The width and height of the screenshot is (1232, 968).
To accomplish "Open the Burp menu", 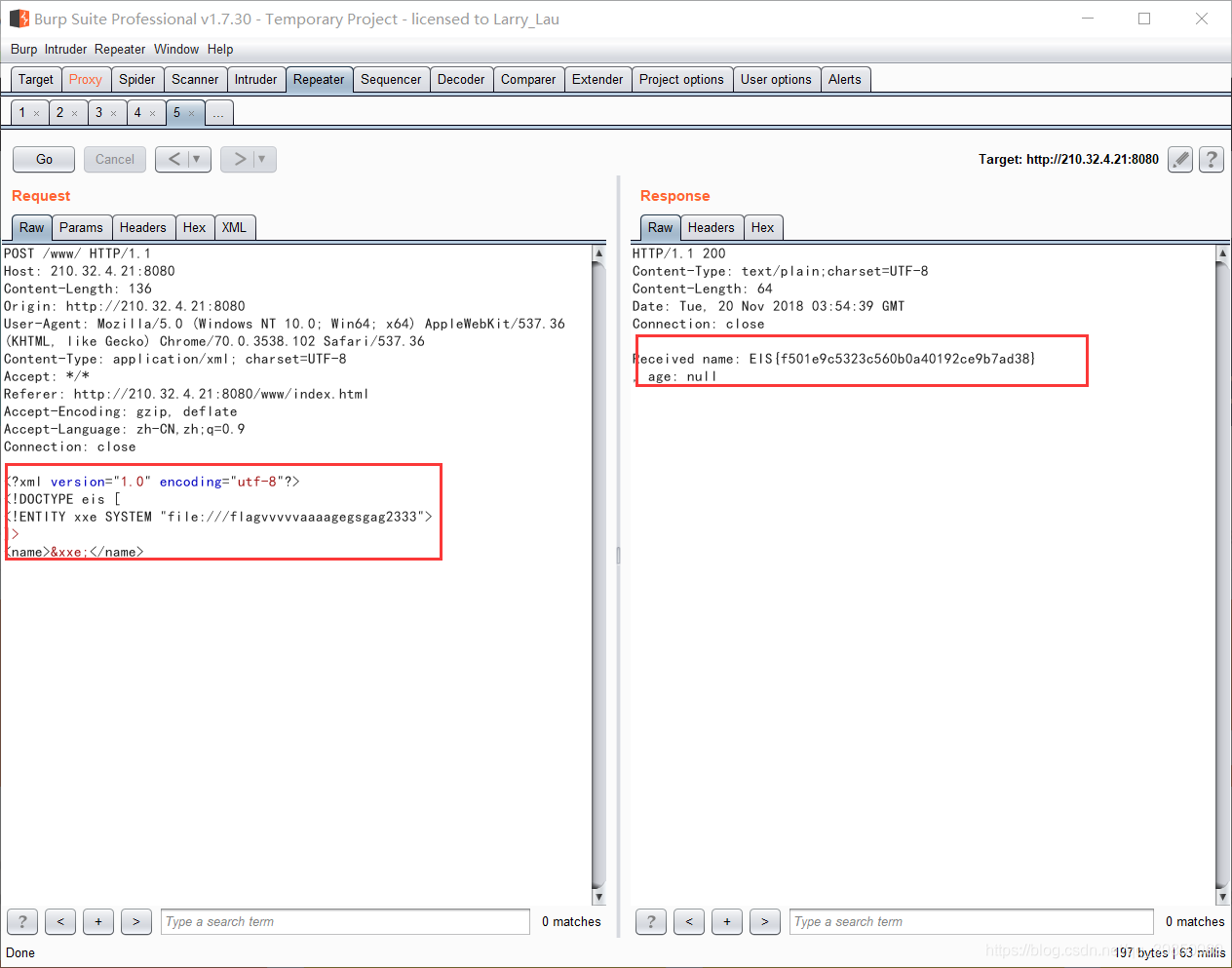I will click(23, 49).
